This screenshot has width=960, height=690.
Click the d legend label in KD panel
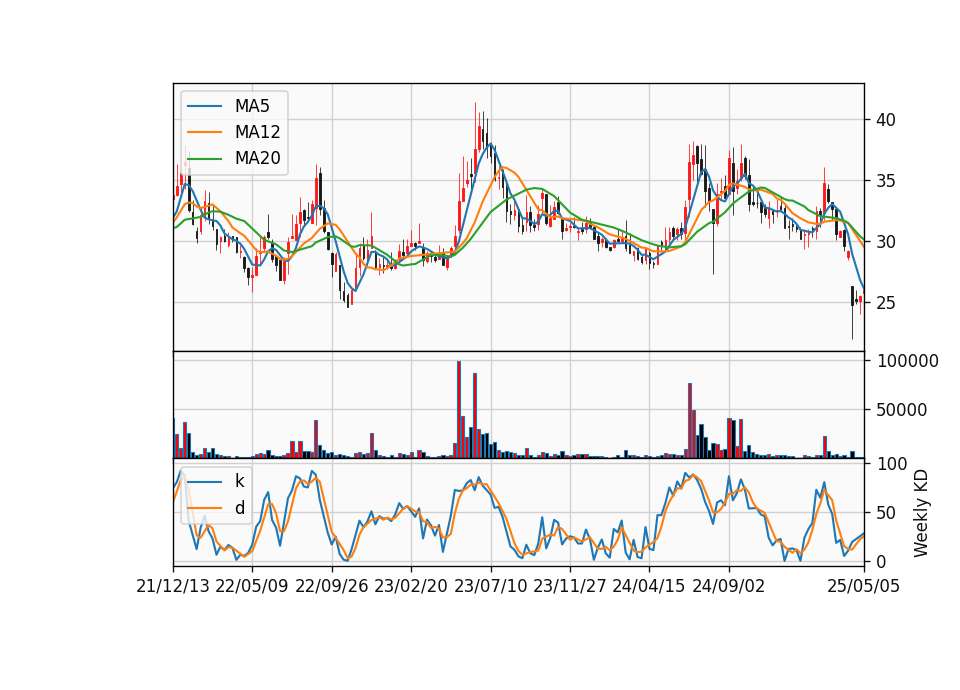[239, 508]
